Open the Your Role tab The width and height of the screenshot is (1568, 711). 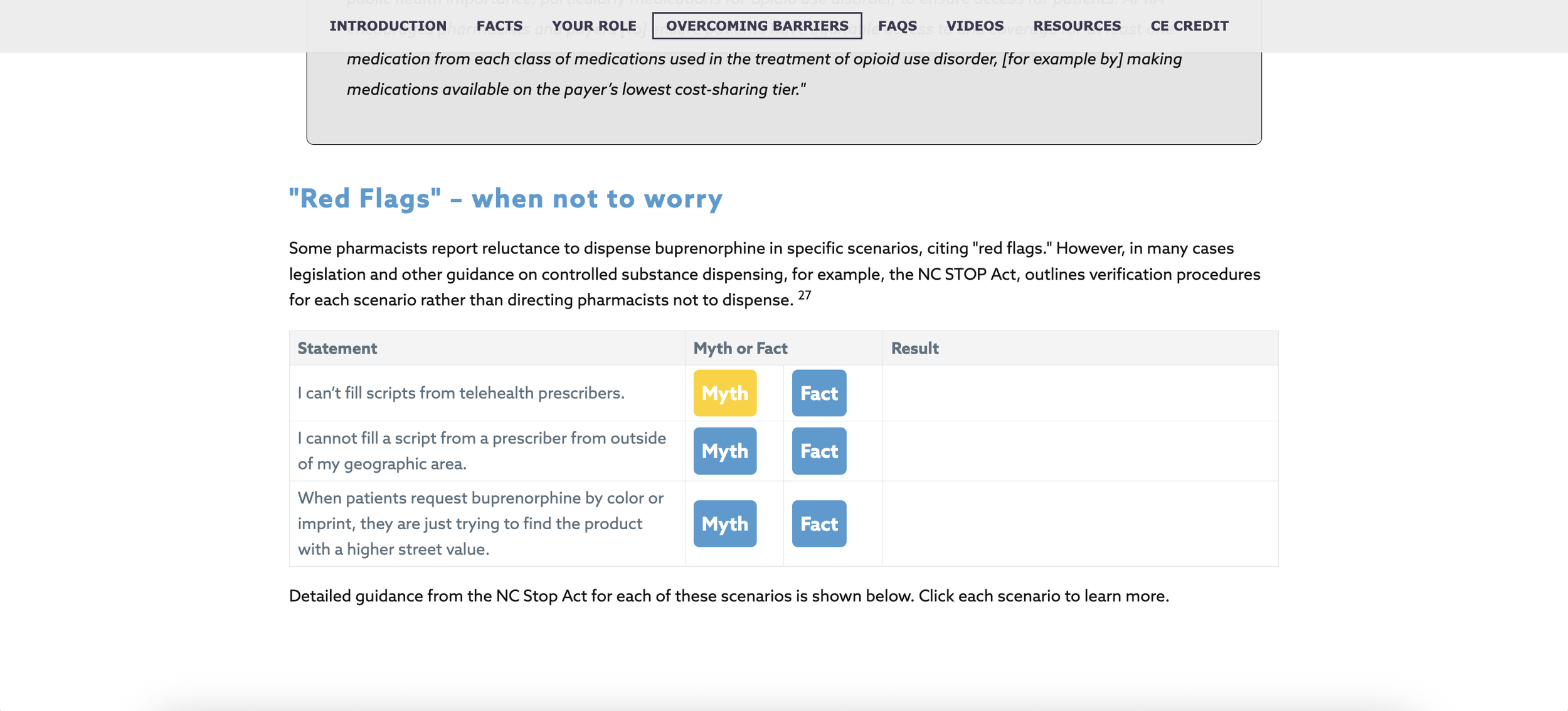594,26
